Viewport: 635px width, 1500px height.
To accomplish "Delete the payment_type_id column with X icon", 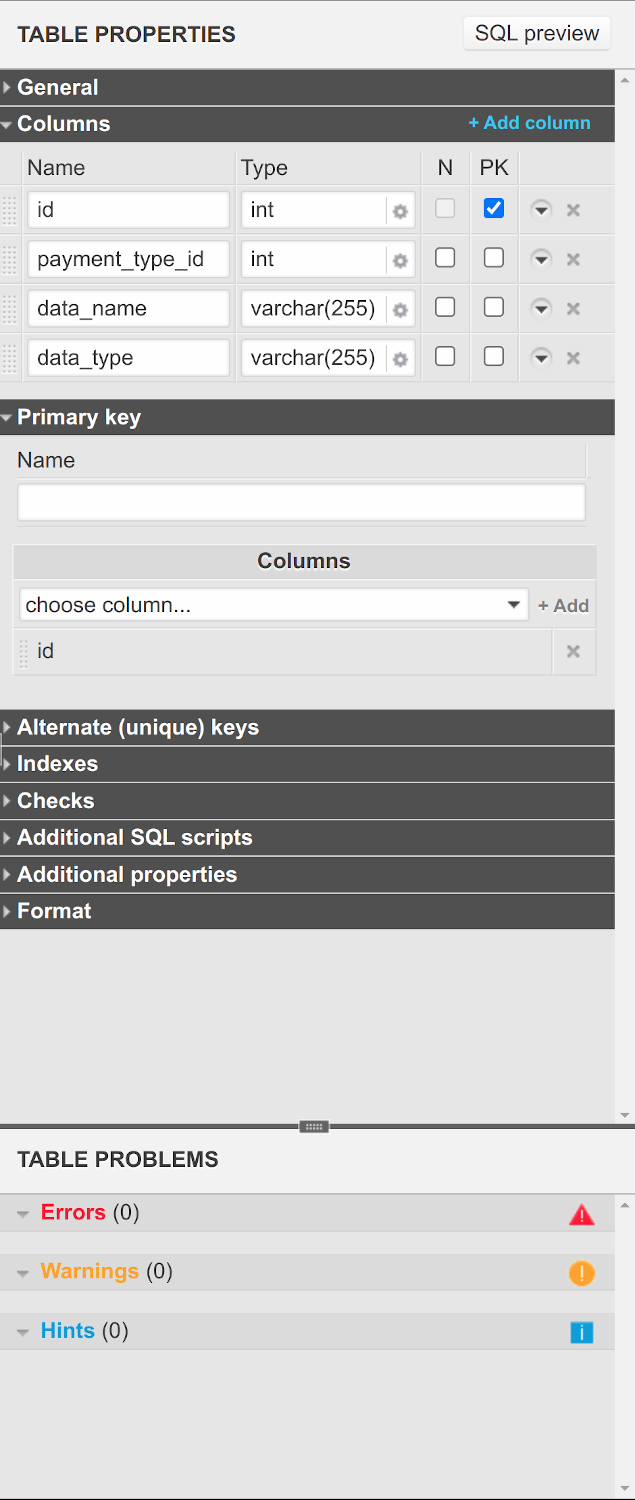I will pyautogui.click(x=573, y=260).
